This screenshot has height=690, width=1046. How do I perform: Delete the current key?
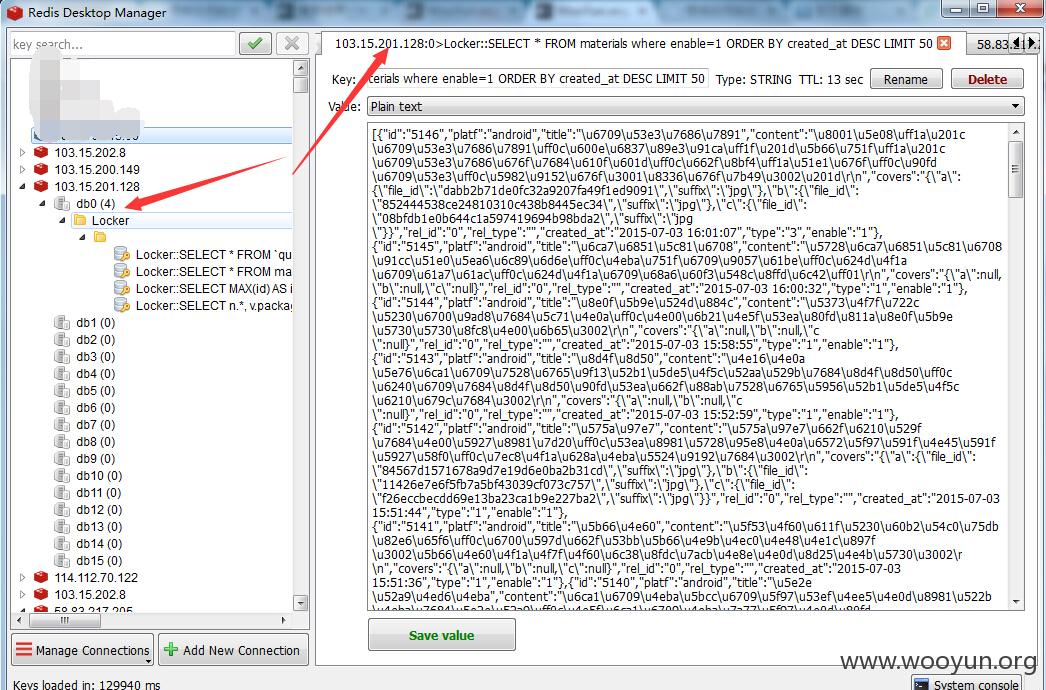point(987,79)
